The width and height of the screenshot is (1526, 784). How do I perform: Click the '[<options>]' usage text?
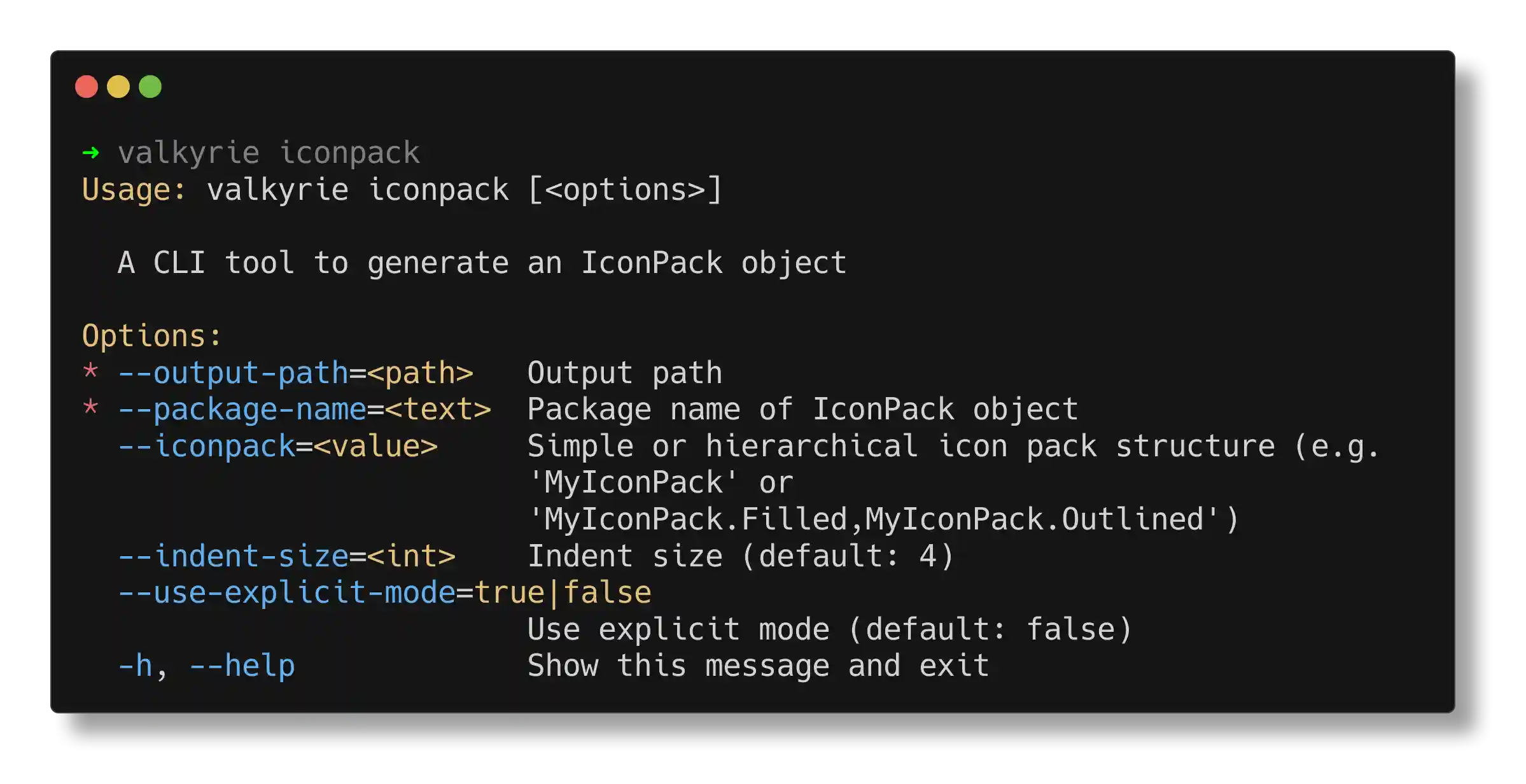[x=625, y=190]
